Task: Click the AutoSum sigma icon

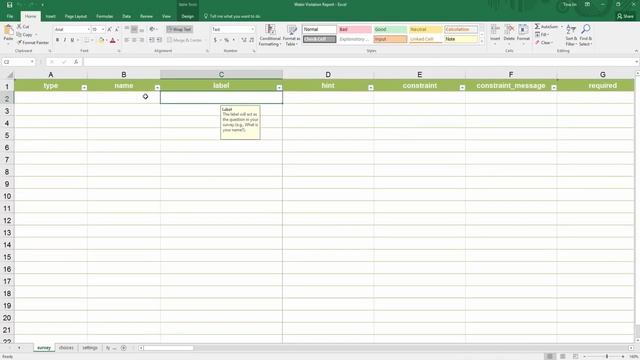Action: point(537,27)
